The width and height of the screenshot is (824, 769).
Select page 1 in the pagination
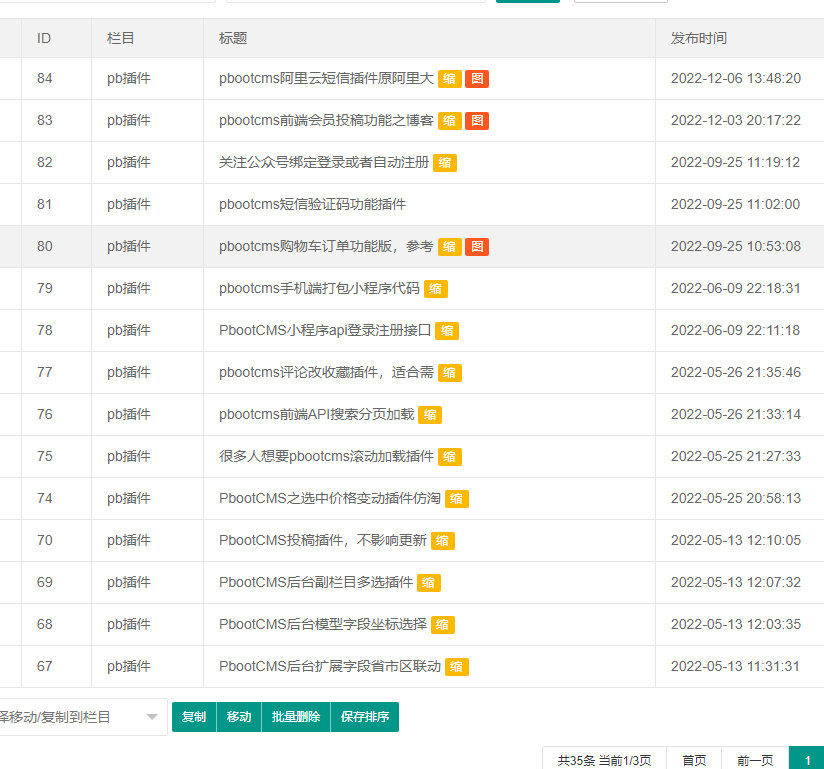pyautogui.click(x=806, y=760)
